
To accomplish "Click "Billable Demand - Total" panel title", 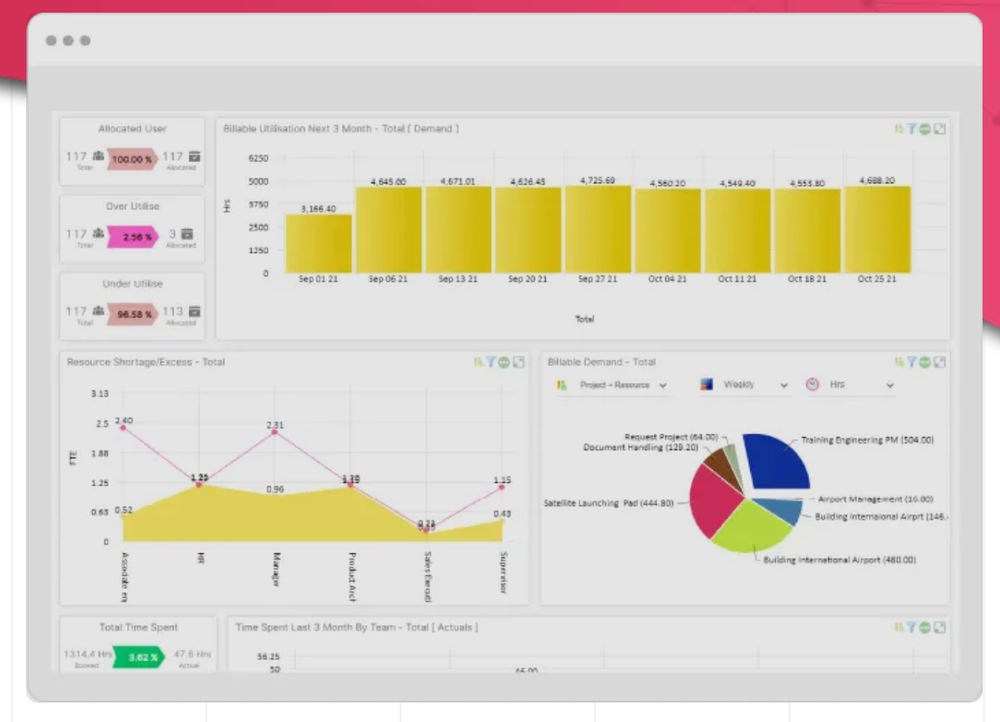I will point(601,362).
